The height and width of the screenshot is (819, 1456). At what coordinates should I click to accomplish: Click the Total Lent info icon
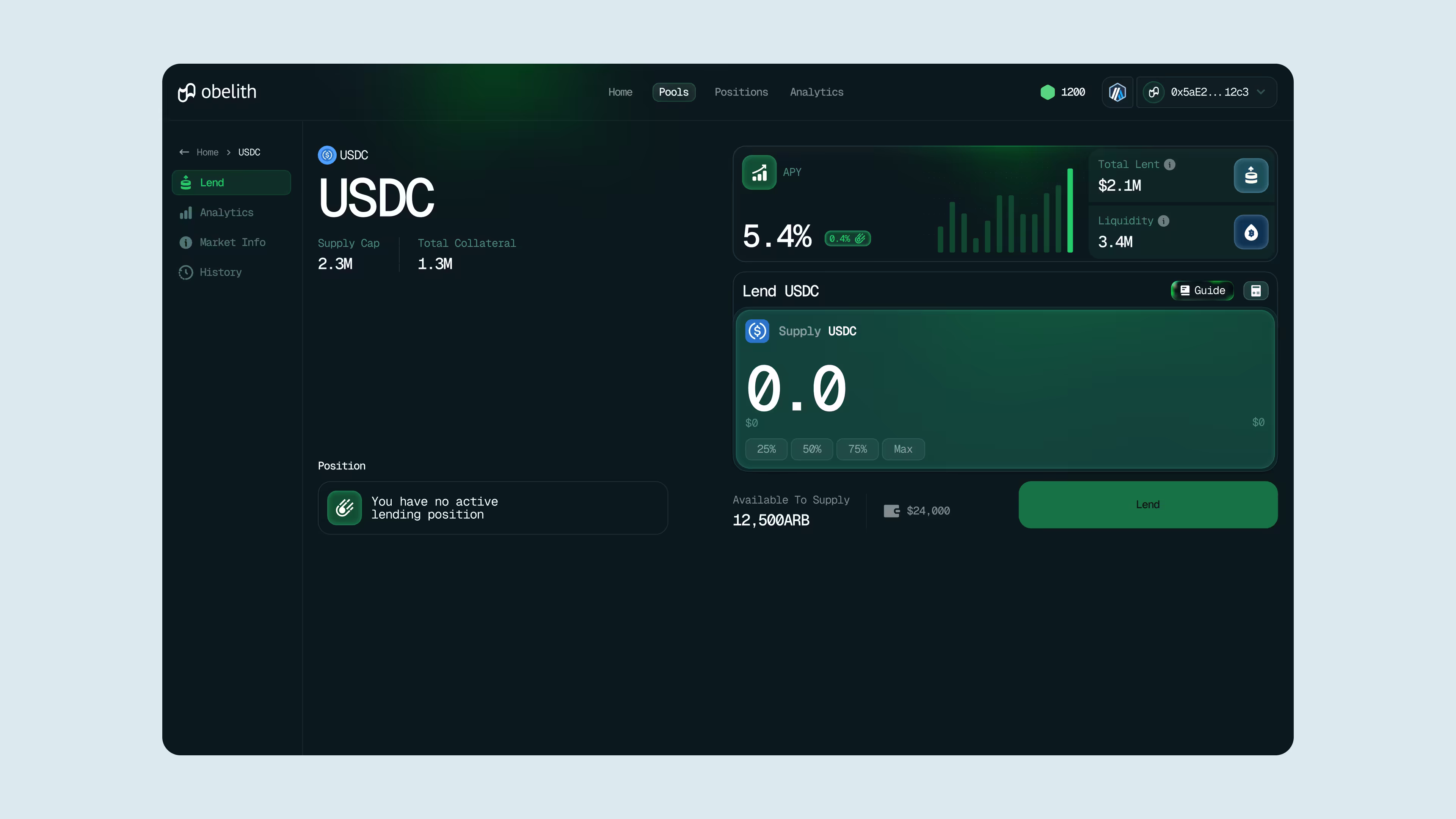pyautogui.click(x=1169, y=165)
